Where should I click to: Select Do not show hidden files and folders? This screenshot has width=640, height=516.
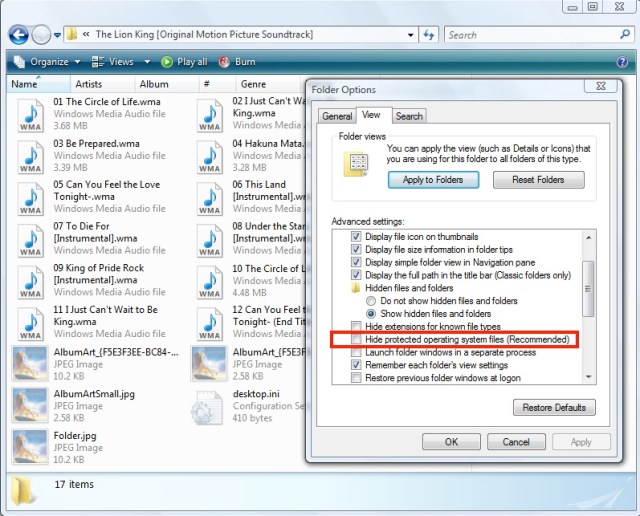(371, 300)
